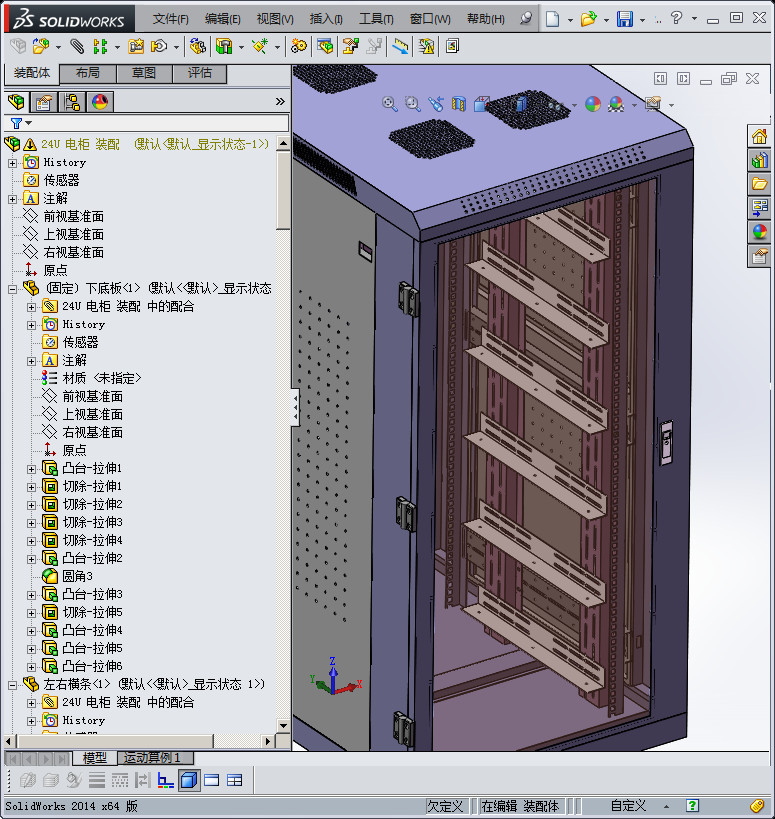Open the 工具(T) menu
This screenshot has width=775, height=819.
pyautogui.click(x=376, y=19)
